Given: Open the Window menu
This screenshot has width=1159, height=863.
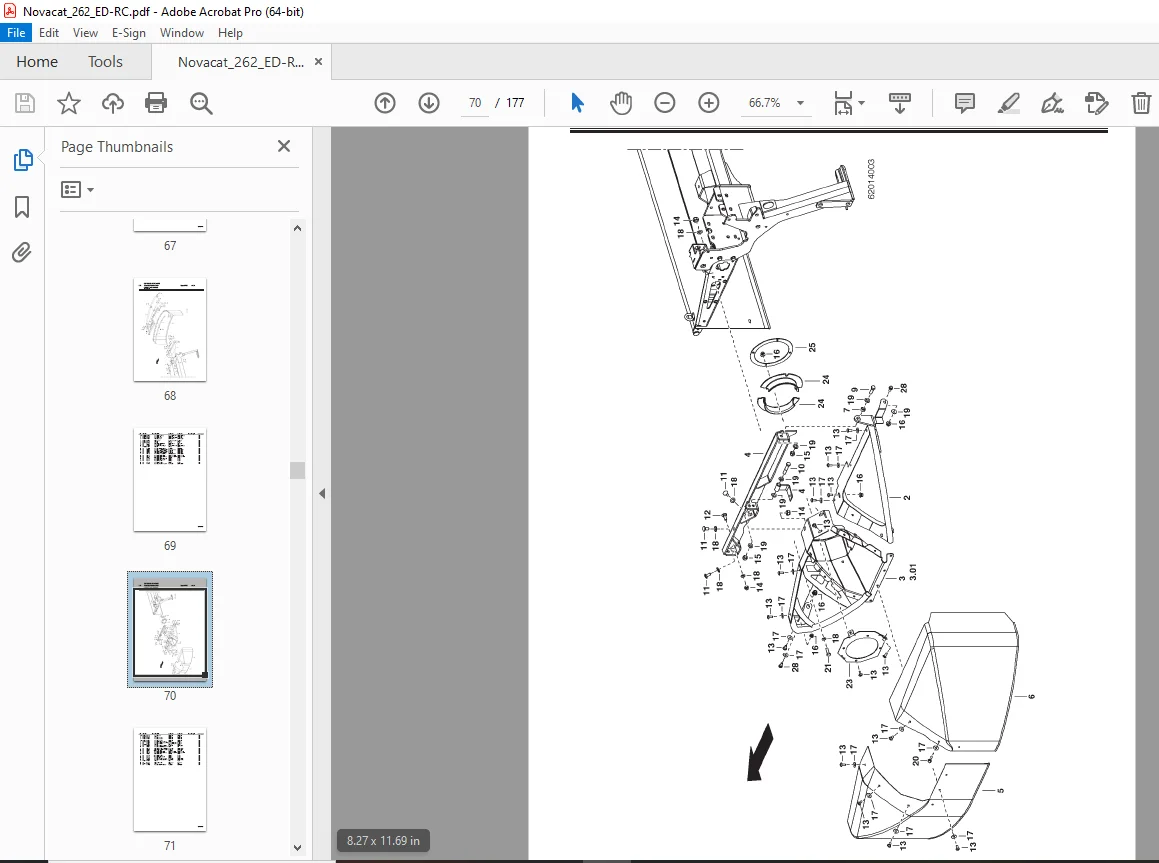Looking at the screenshot, I should [182, 33].
